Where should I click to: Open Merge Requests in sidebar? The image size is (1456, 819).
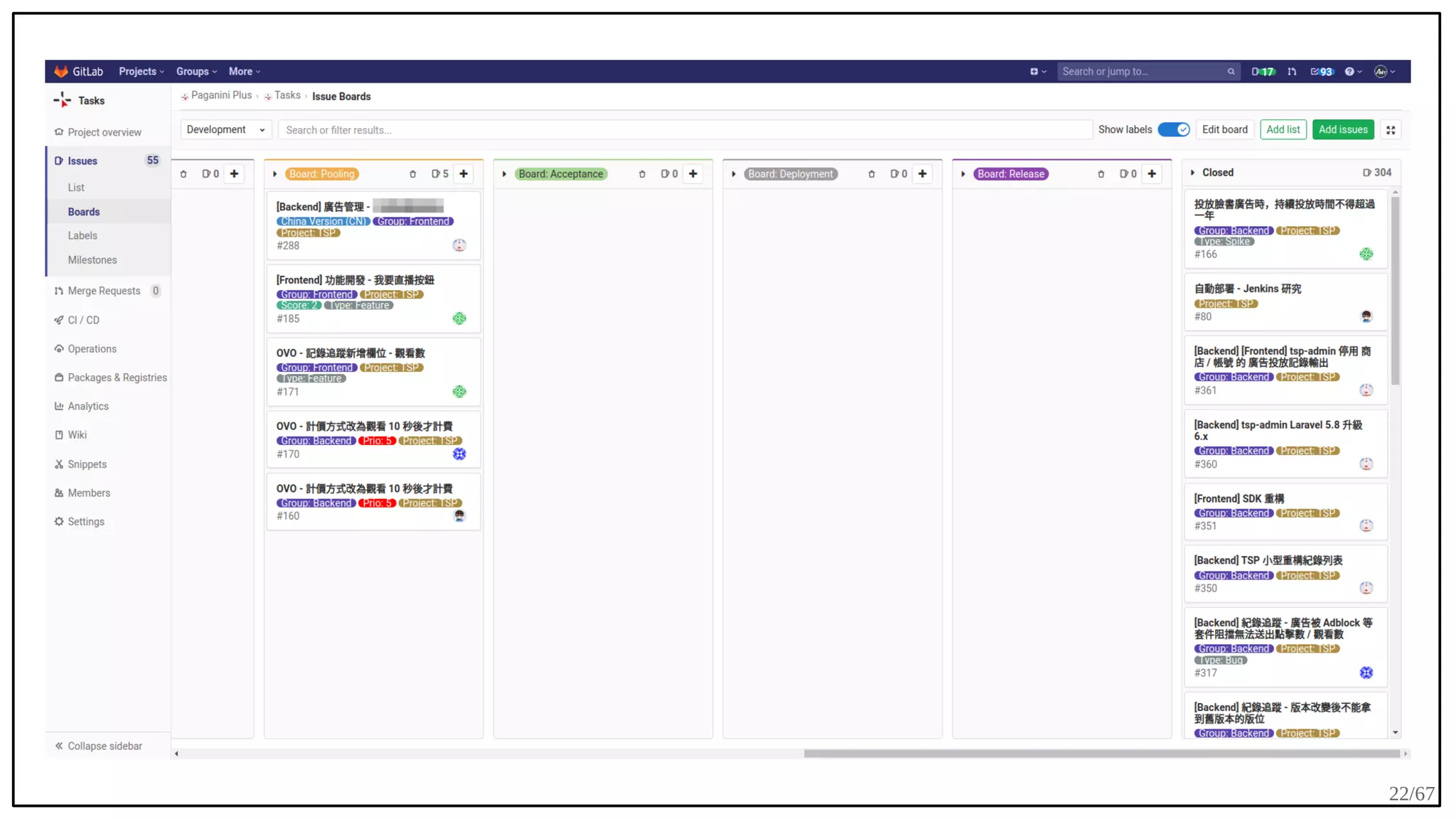click(104, 291)
